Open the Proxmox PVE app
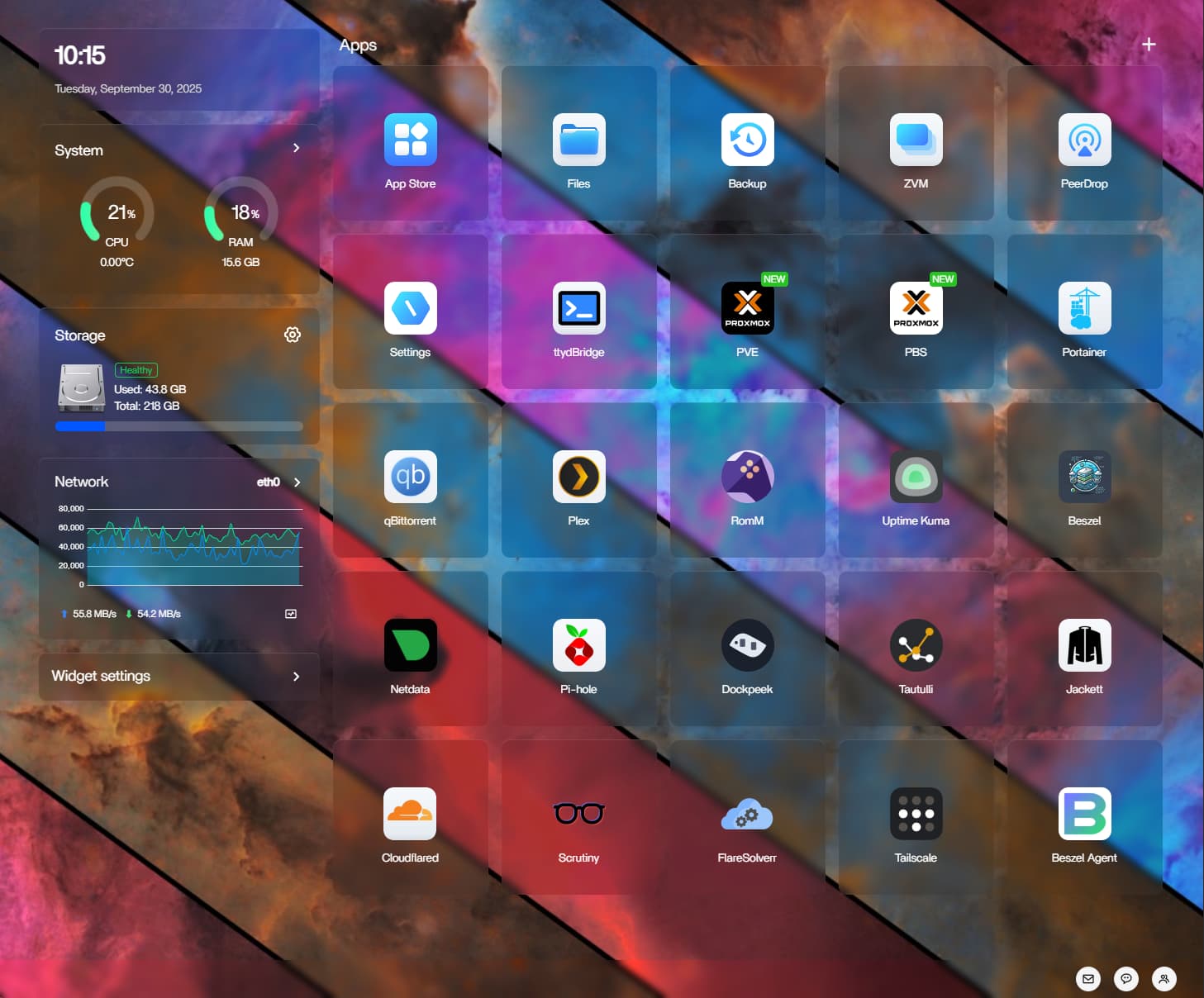Image resolution: width=1204 pixels, height=998 pixels. (747, 309)
